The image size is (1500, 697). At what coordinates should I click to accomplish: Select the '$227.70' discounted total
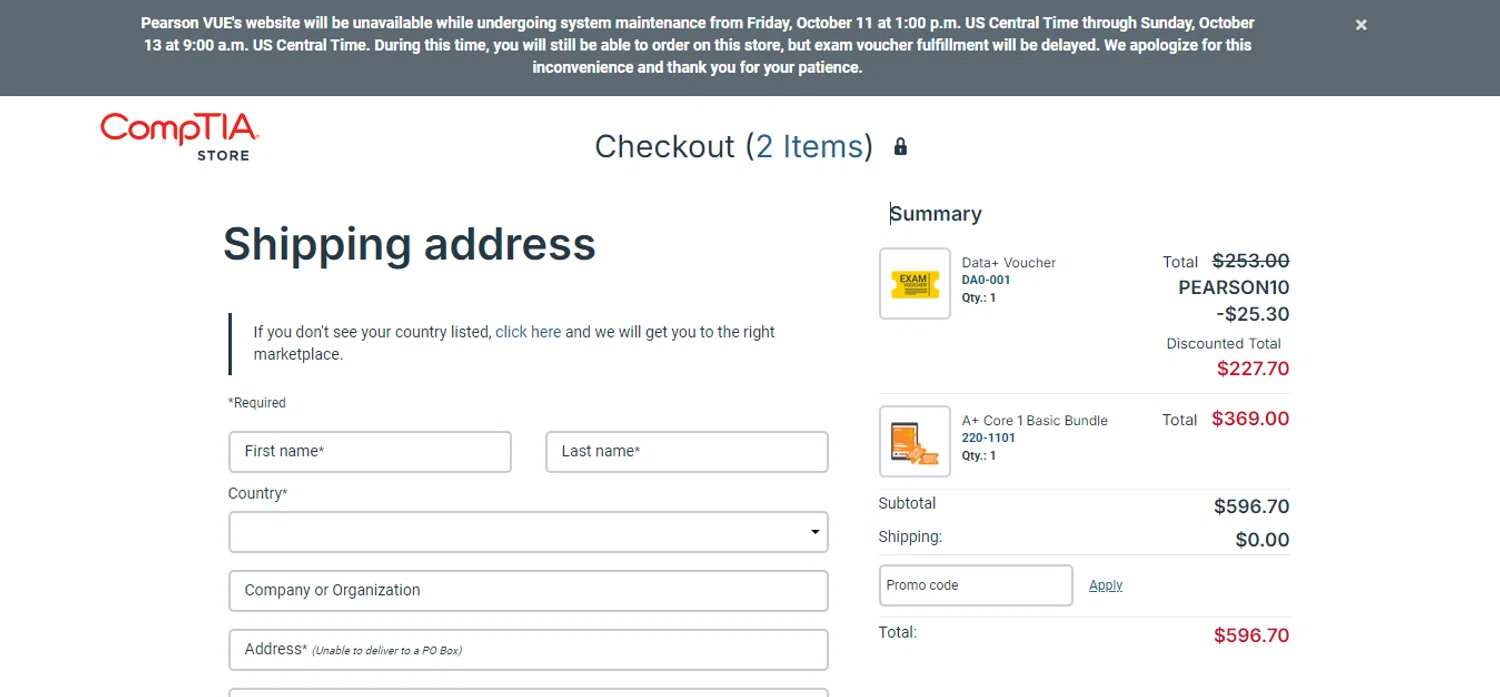[1253, 369]
